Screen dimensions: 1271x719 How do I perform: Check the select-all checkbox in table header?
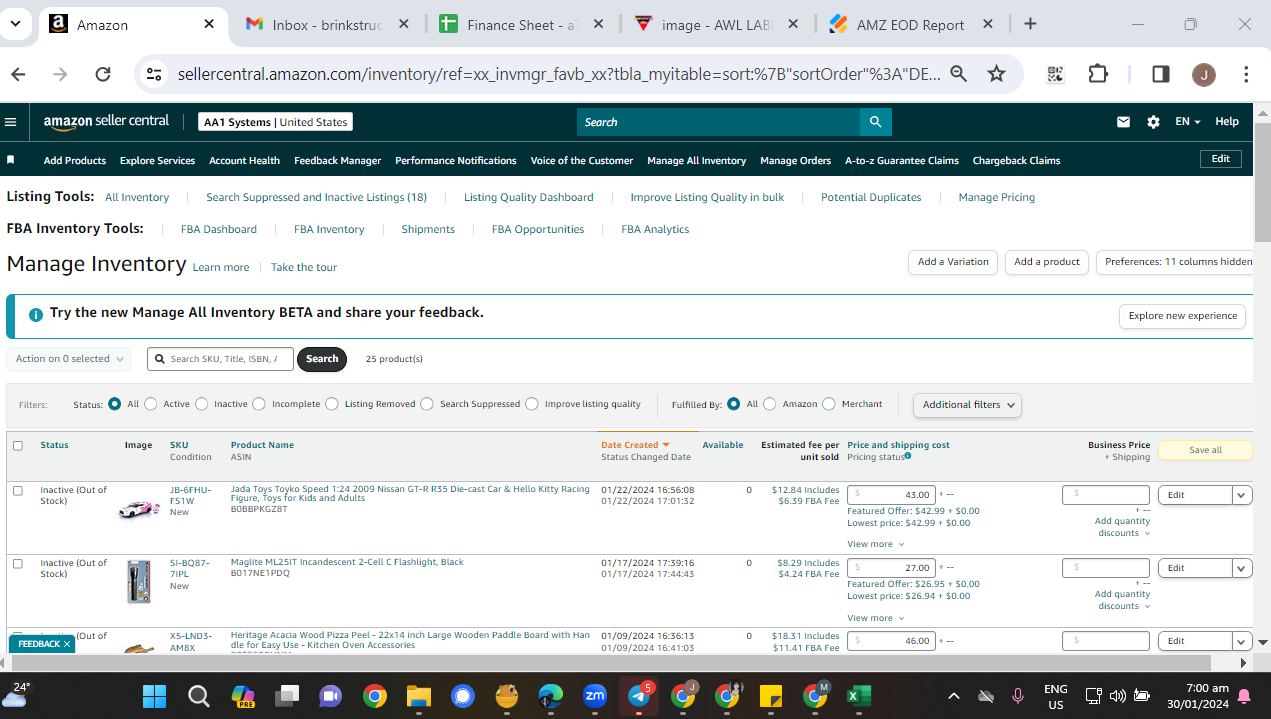(18, 446)
